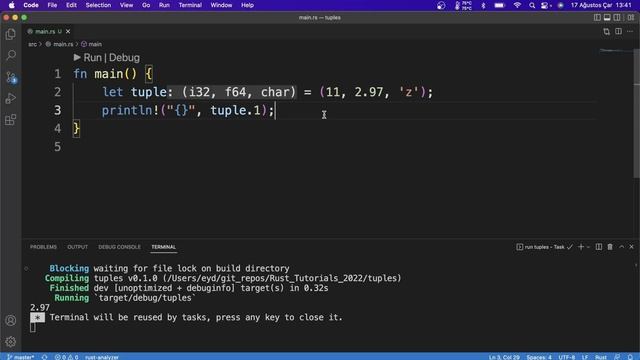
Task: Switch to the OUTPUT panel tab
Action: click(x=78, y=247)
